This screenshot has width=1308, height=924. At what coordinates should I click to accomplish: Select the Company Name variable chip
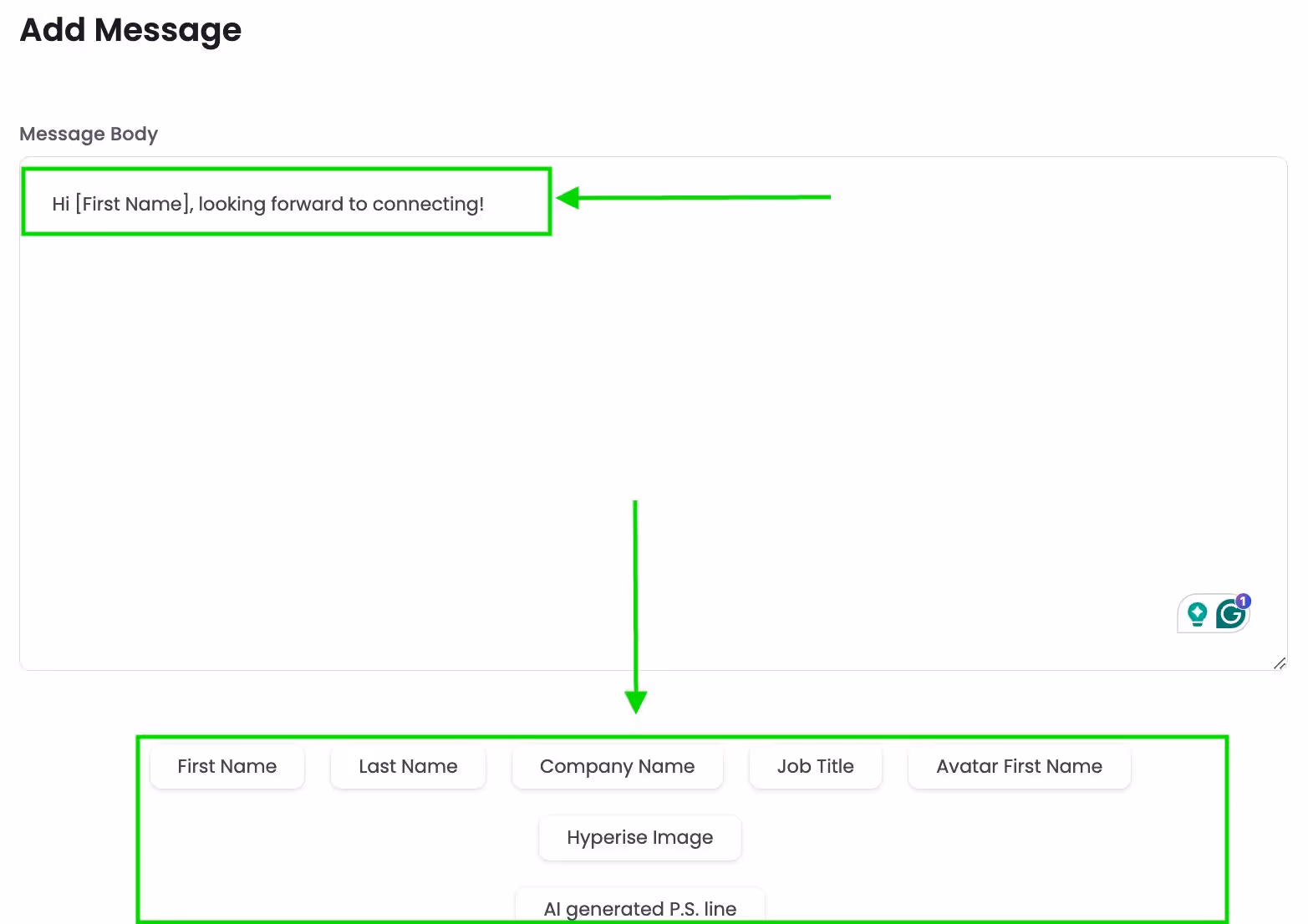coord(617,766)
